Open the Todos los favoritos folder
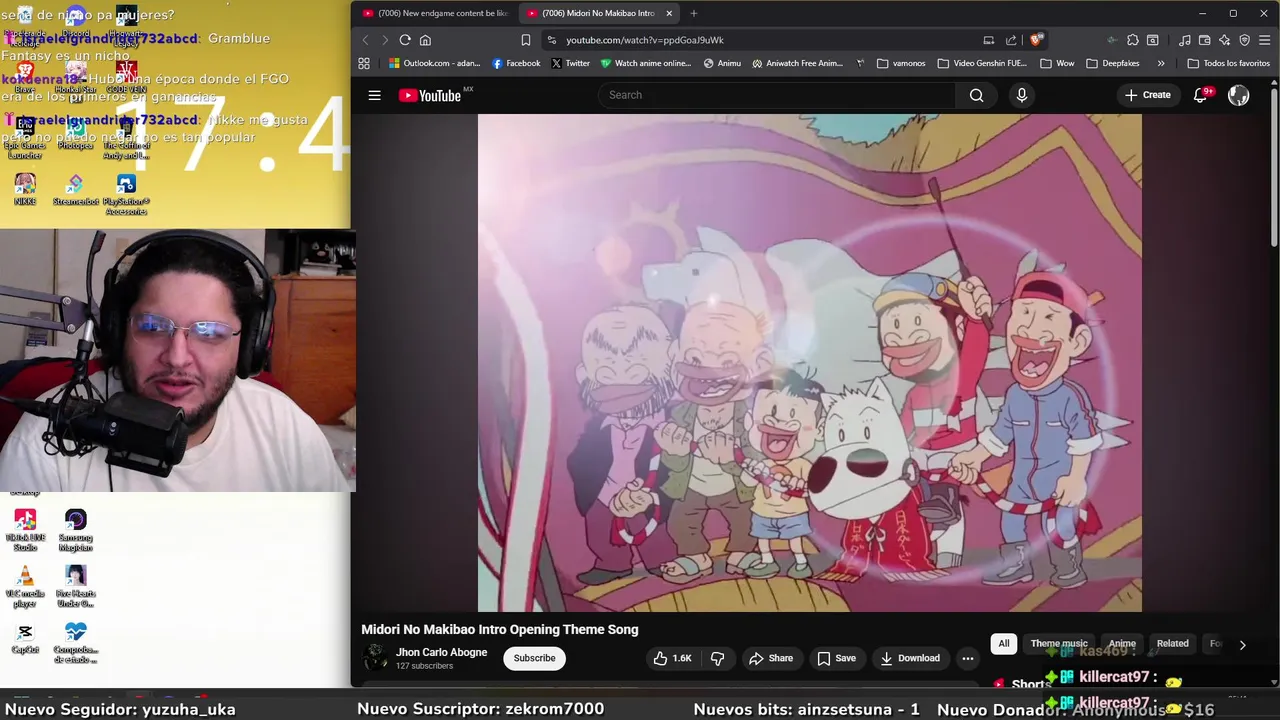The width and height of the screenshot is (1280, 720). tap(1228, 63)
